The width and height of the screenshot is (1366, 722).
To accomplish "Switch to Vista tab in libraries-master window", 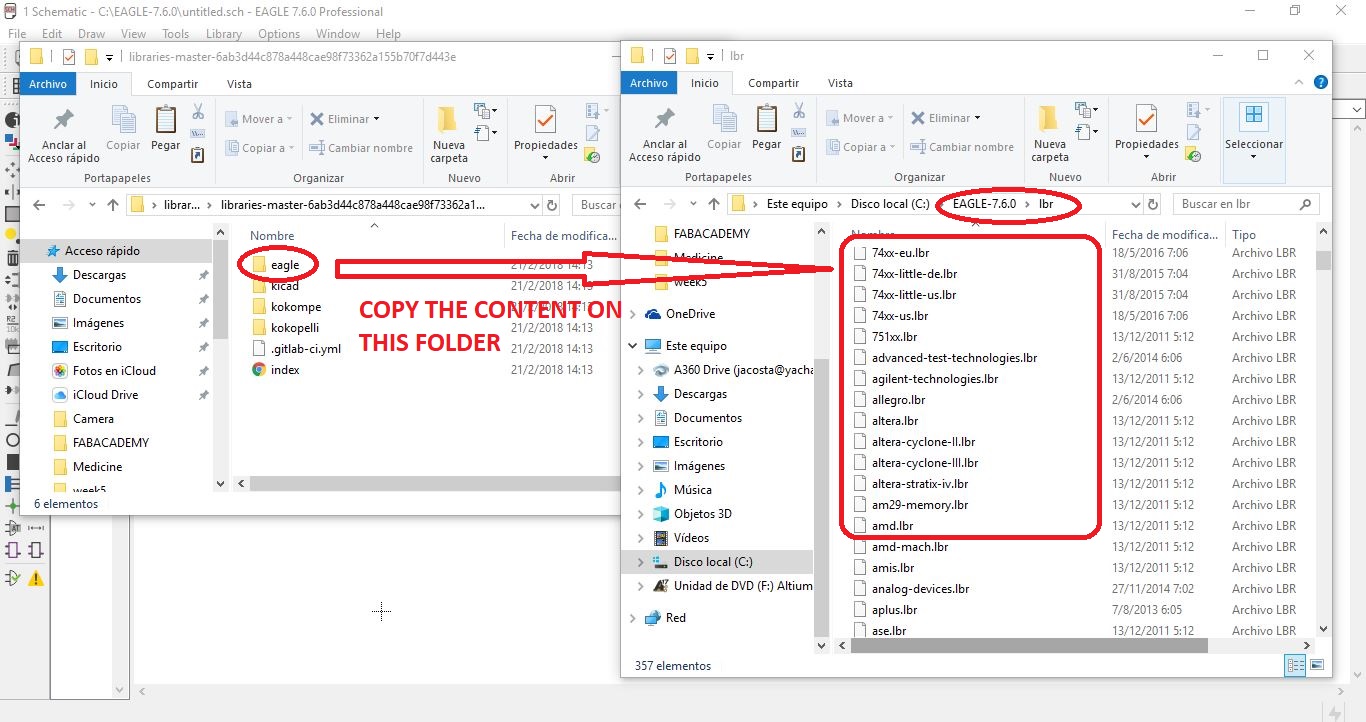I will [x=239, y=84].
